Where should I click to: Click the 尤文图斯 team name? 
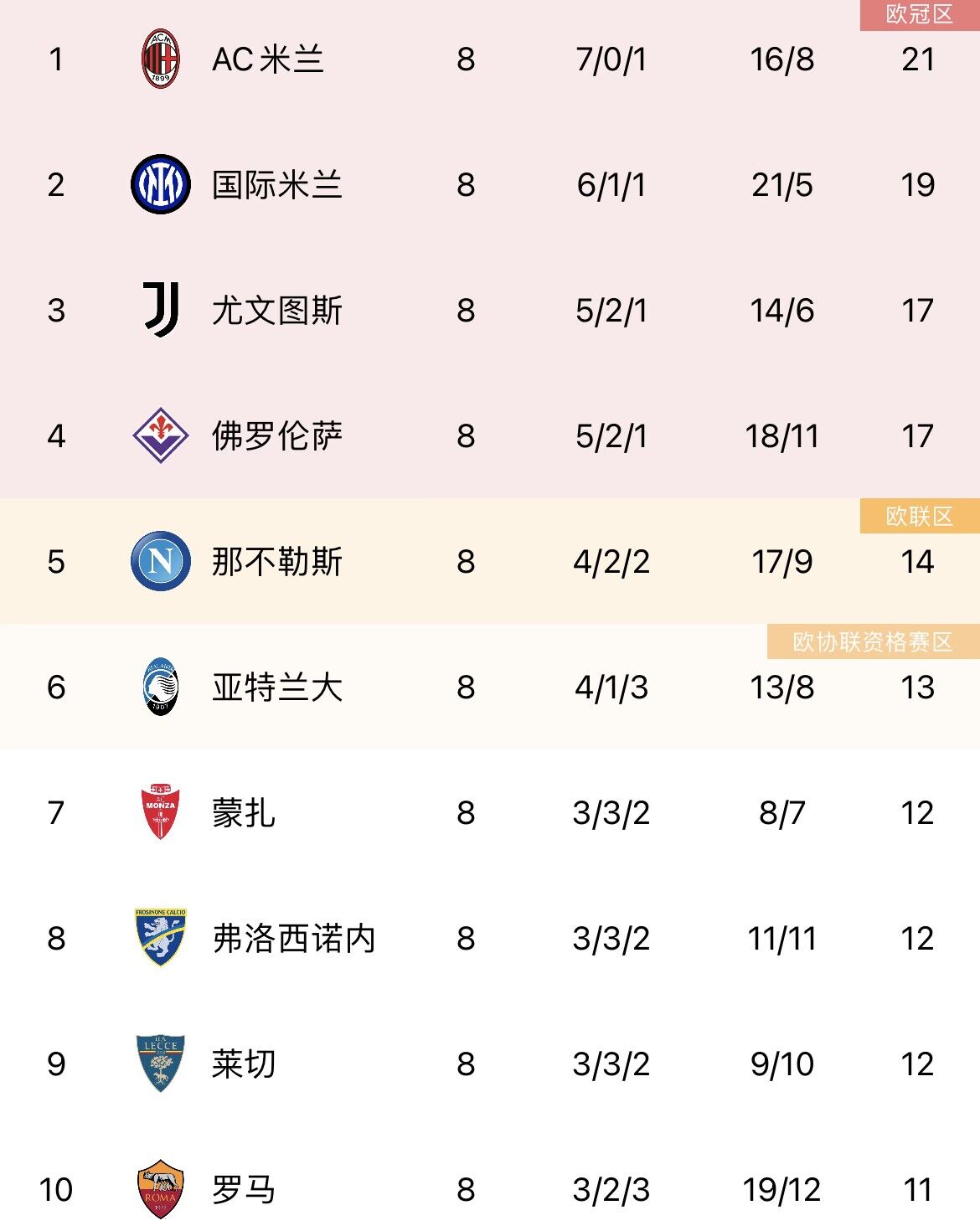pos(276,311)
